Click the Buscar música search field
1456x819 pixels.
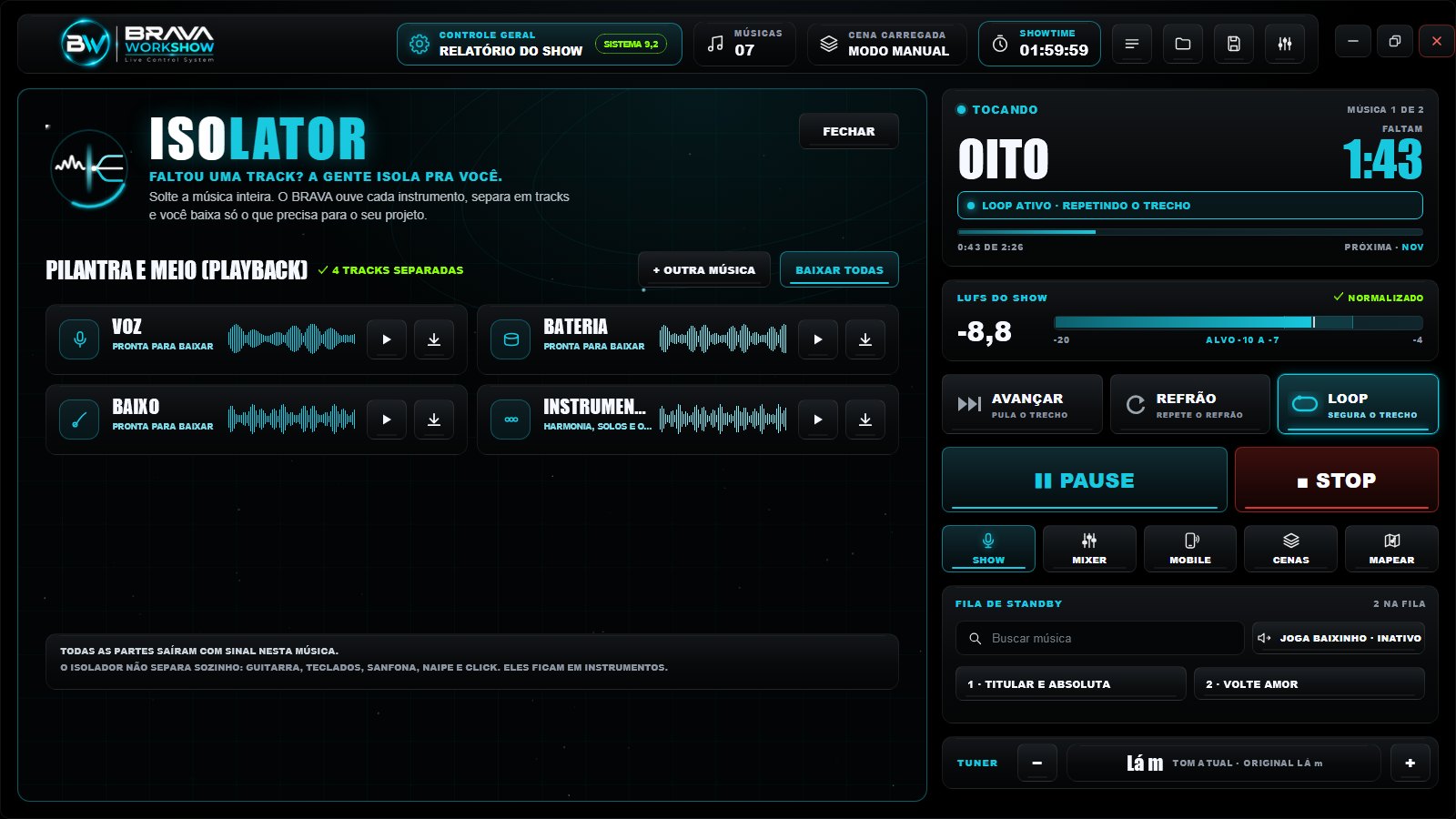(x=1099, y=638)
